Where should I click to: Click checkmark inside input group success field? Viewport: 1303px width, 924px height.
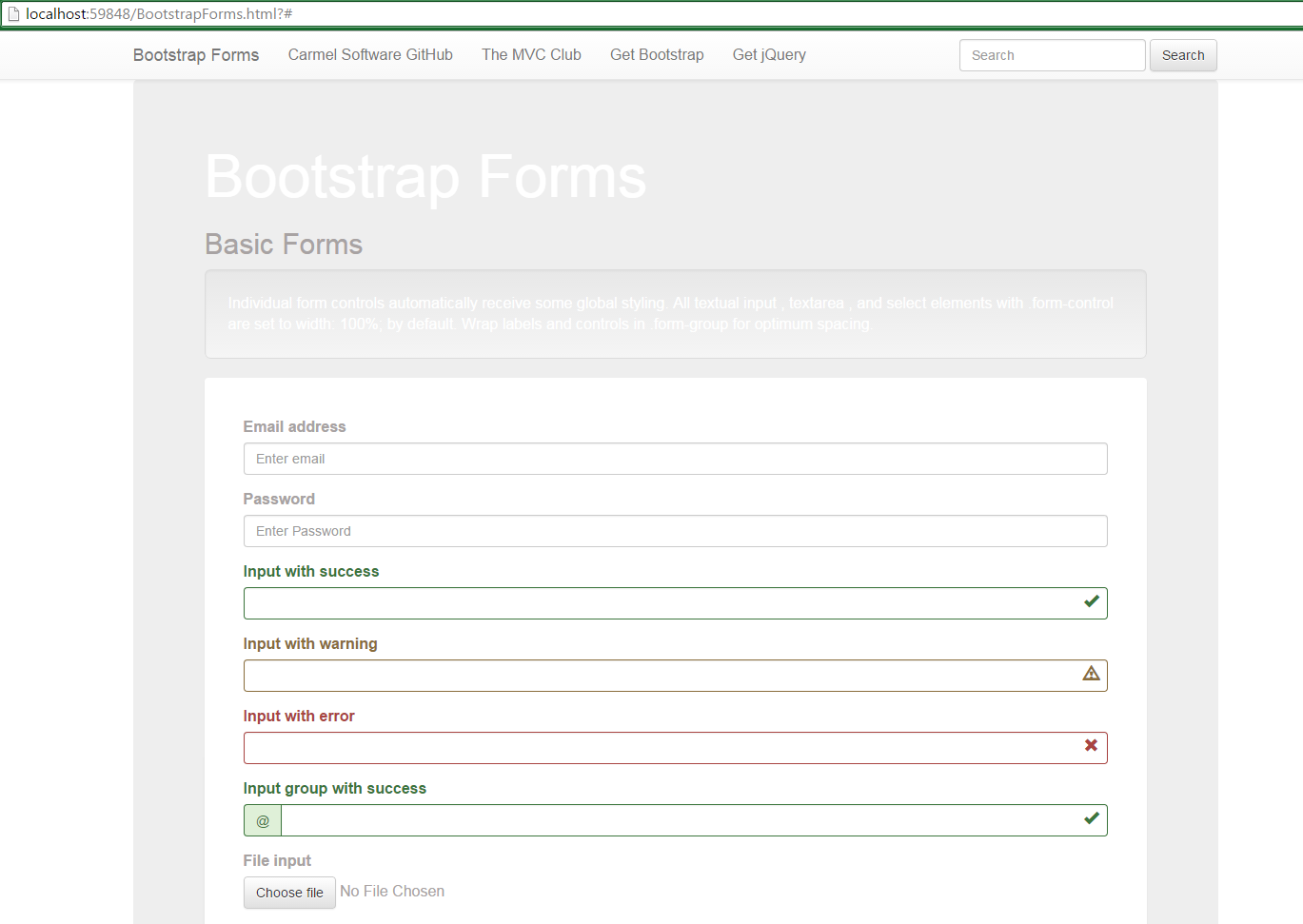(1091, 819)
